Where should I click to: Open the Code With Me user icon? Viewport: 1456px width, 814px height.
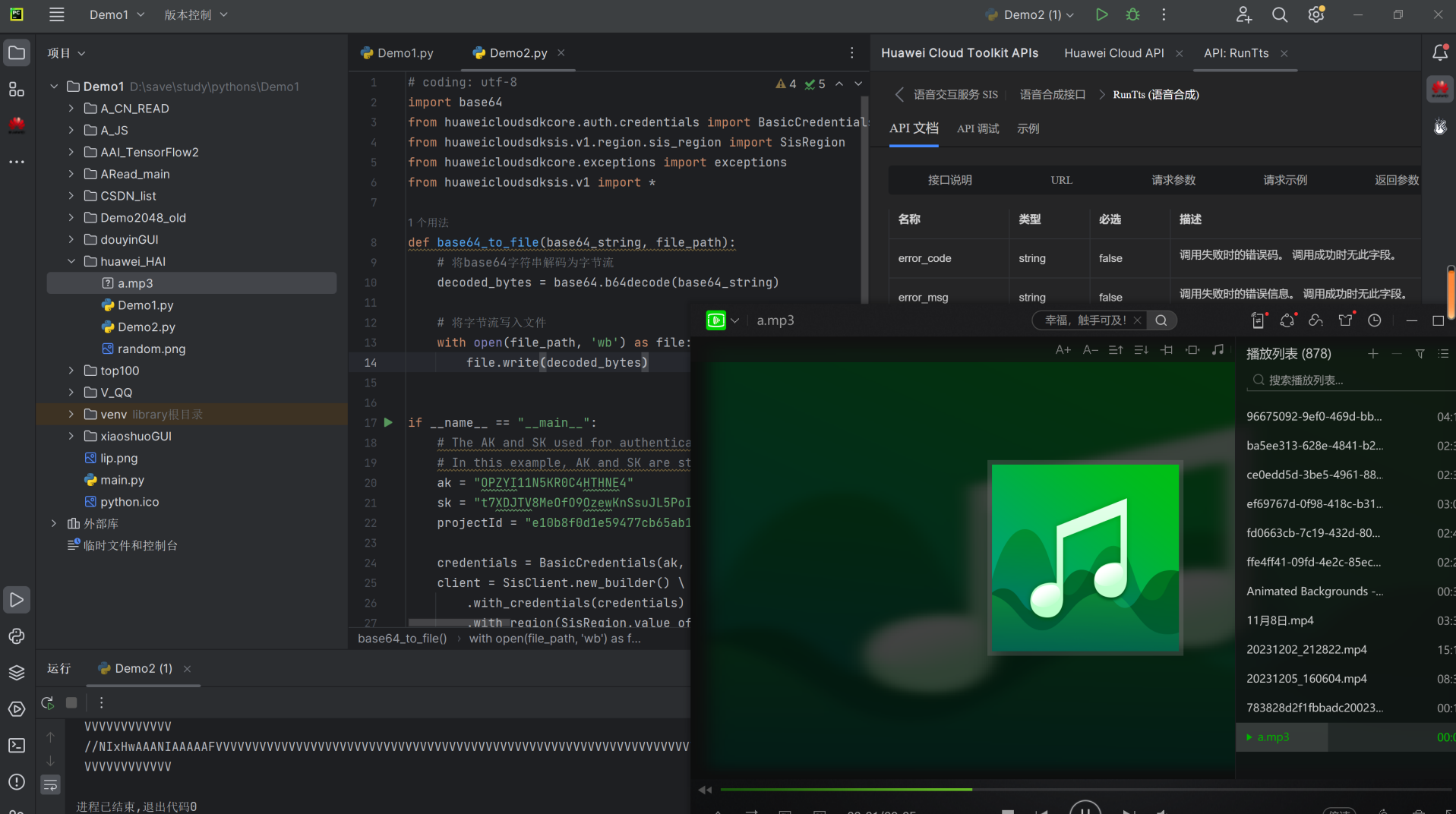1243,14
